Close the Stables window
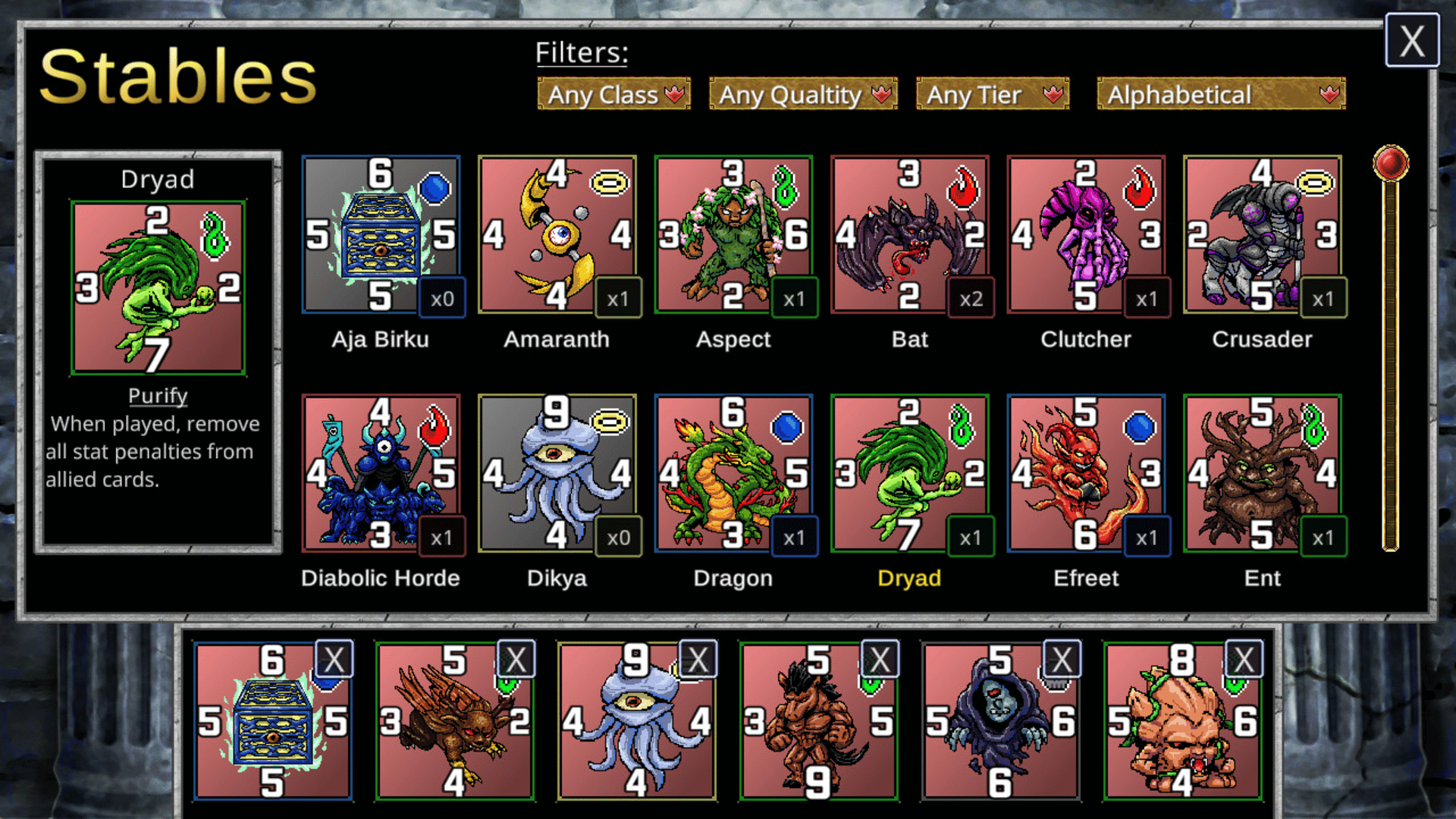This screenshot has height=819, width=1456. (x=1412, y=41)
